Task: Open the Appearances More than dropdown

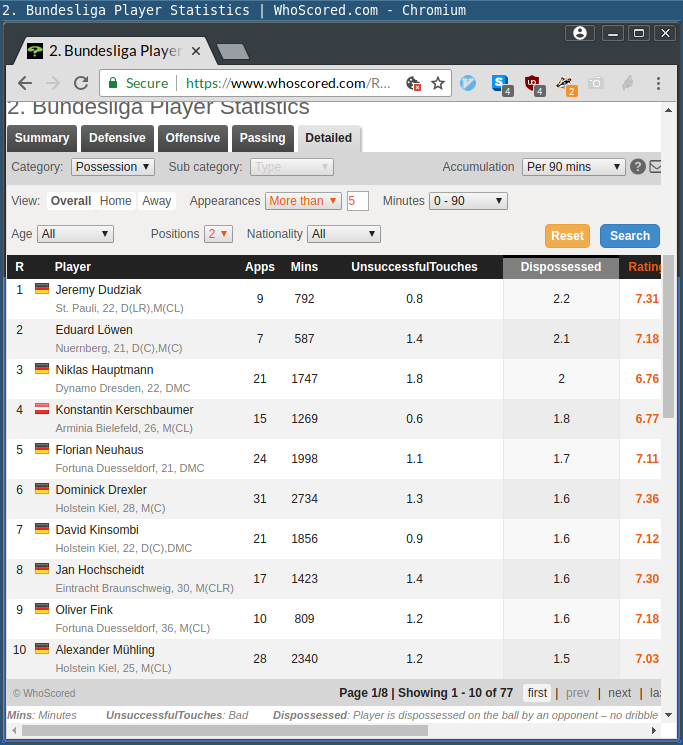Action: [x=304, y=201]
